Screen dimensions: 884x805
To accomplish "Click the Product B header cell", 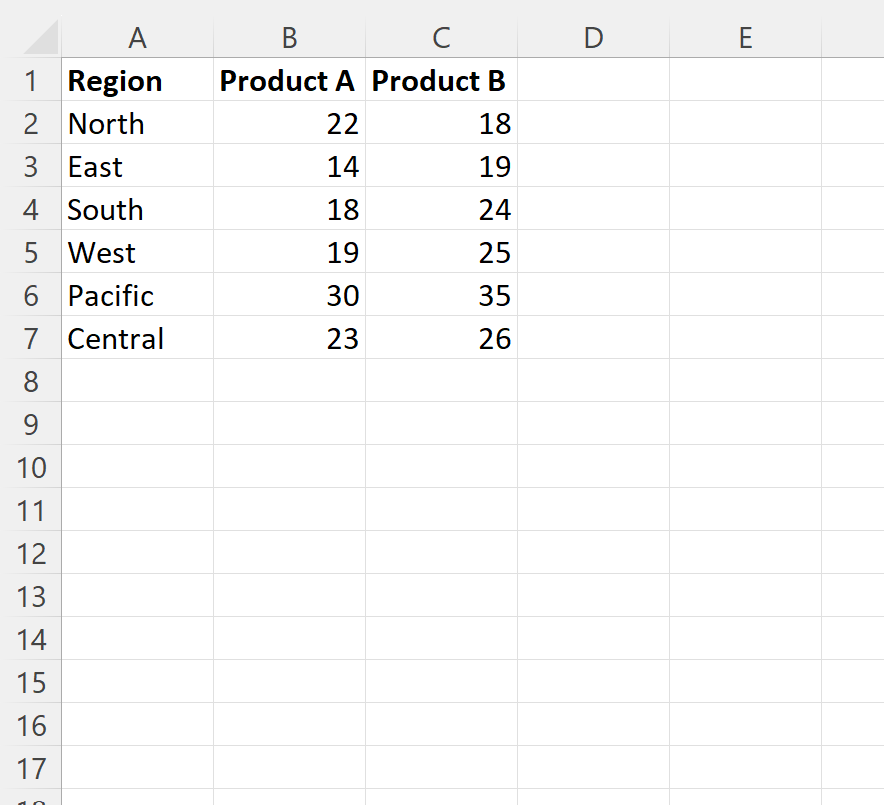I will (x=439, y=81).
